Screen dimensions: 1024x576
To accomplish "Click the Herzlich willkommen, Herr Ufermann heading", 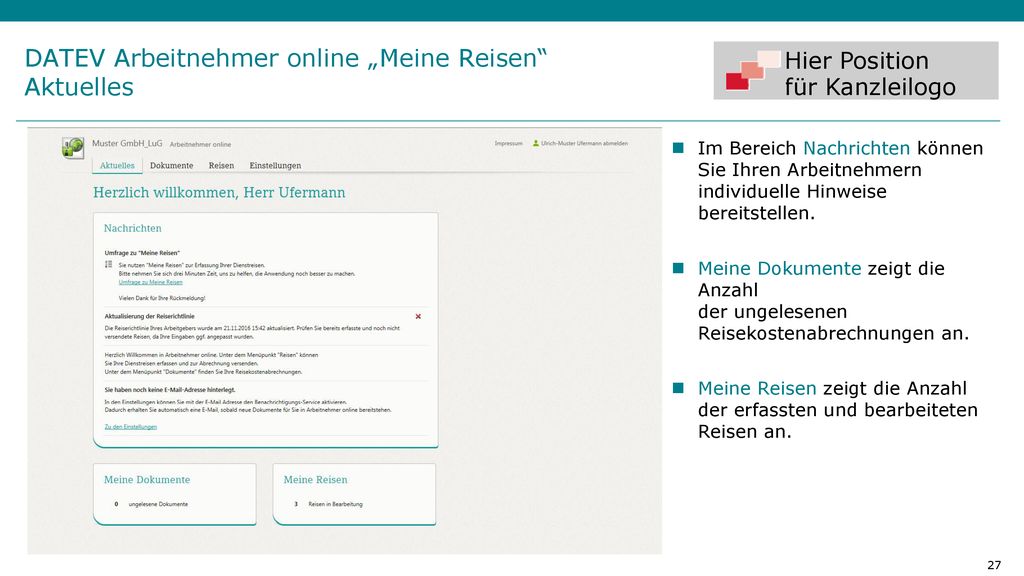I will [219, 193].
